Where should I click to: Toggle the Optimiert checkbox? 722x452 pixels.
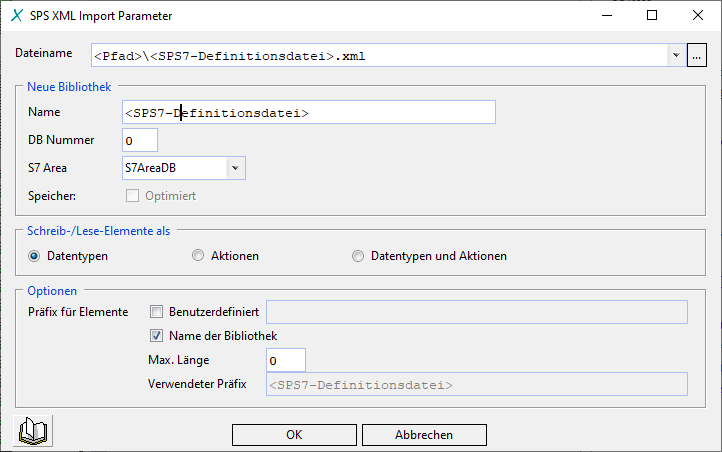[132, 196]
